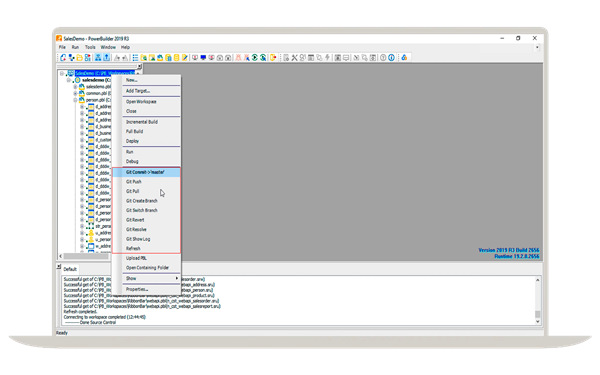Choose Full Build in context menu
The width and height of the screenshot is (600, 375).
[146, 131]
